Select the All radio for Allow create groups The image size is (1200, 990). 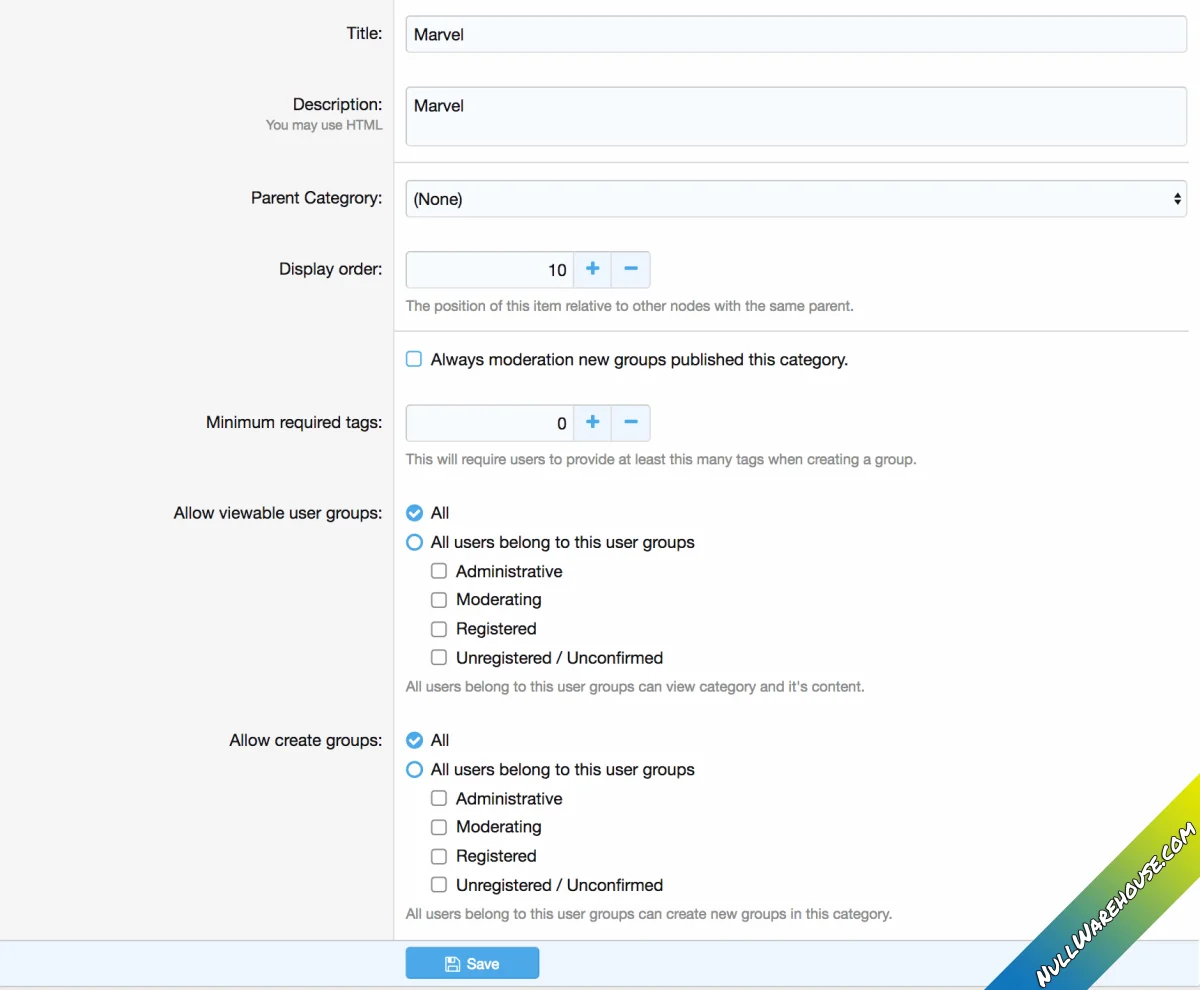(x=414, y=740)
